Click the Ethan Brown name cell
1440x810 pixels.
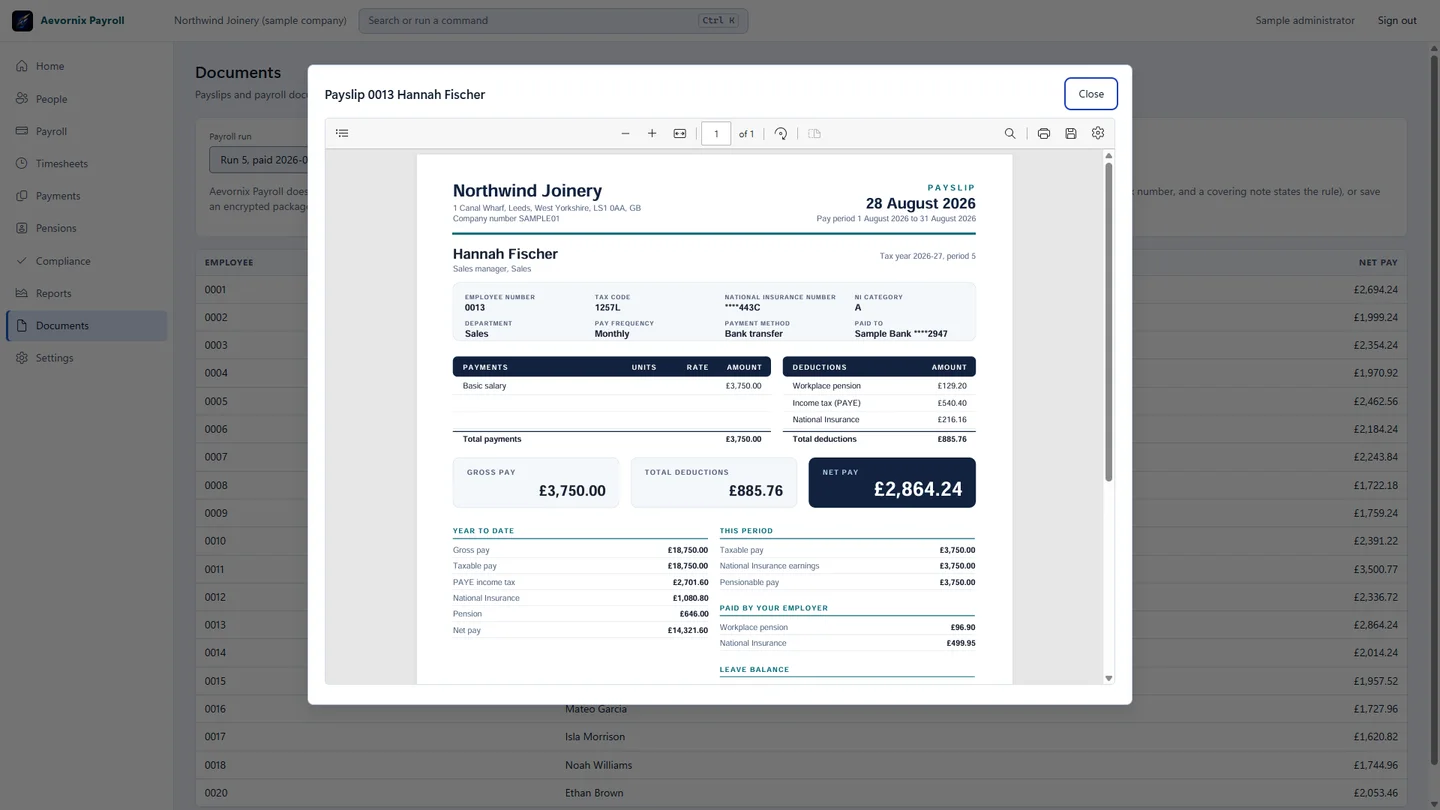point(594,793)
